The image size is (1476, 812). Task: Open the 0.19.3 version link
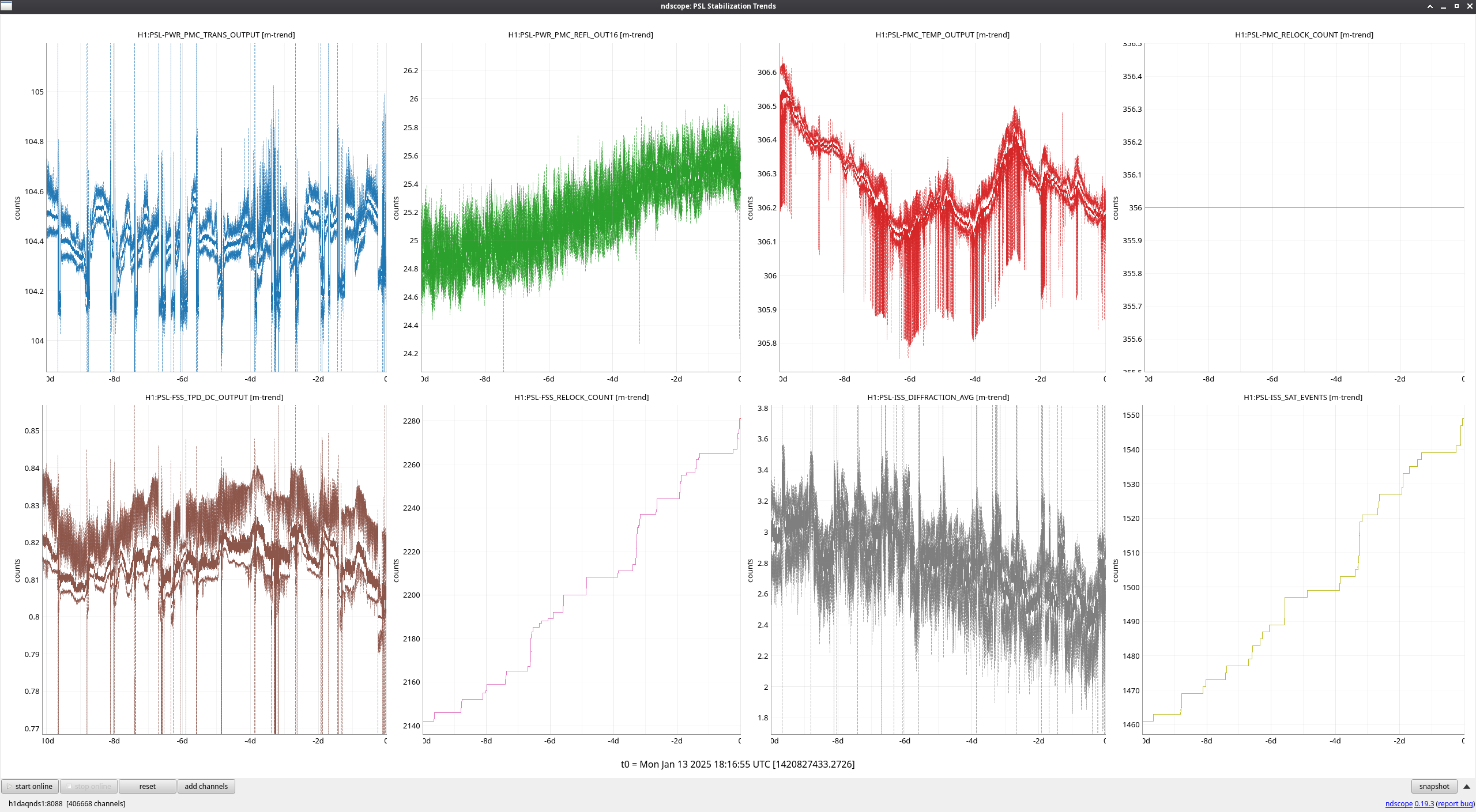(1424, 803)
